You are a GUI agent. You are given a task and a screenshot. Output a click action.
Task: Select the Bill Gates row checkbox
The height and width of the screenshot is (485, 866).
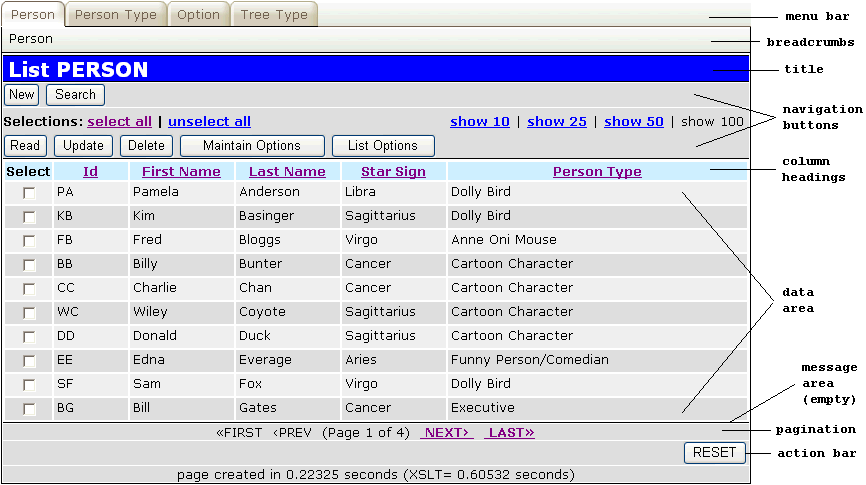point(29,409)
